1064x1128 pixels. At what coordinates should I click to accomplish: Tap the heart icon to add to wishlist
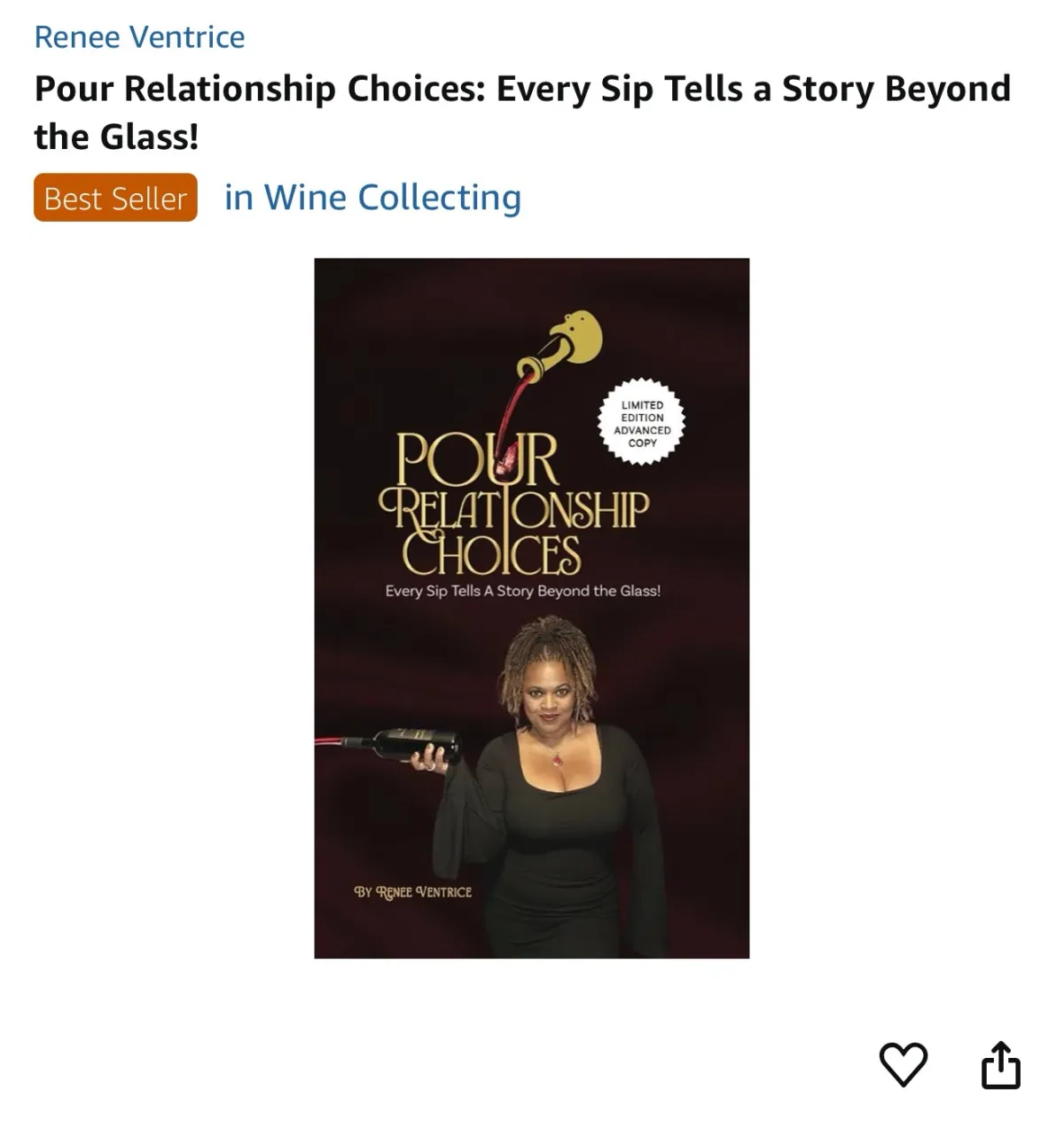click(903, 1064)
